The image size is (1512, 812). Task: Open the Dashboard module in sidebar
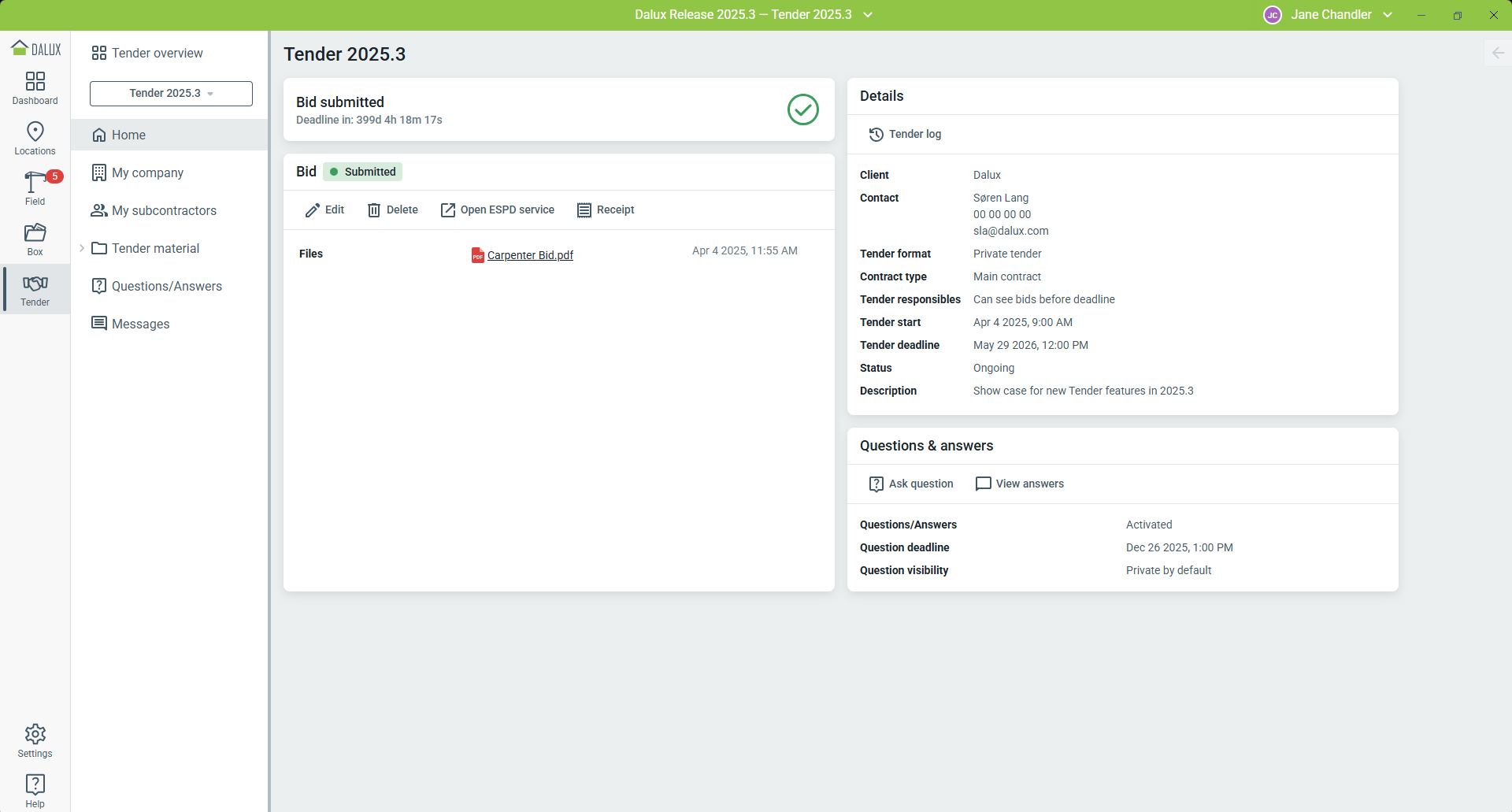[x=35, y=88]
